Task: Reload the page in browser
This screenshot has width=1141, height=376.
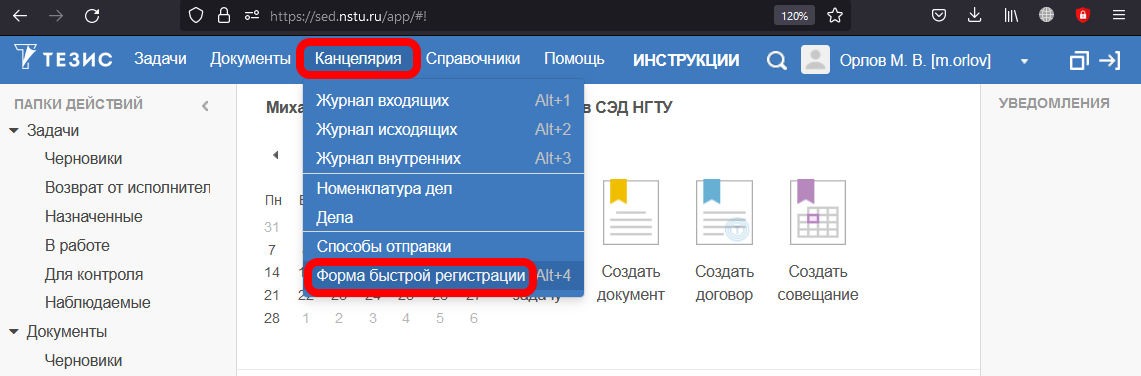Action: (92, 15)
